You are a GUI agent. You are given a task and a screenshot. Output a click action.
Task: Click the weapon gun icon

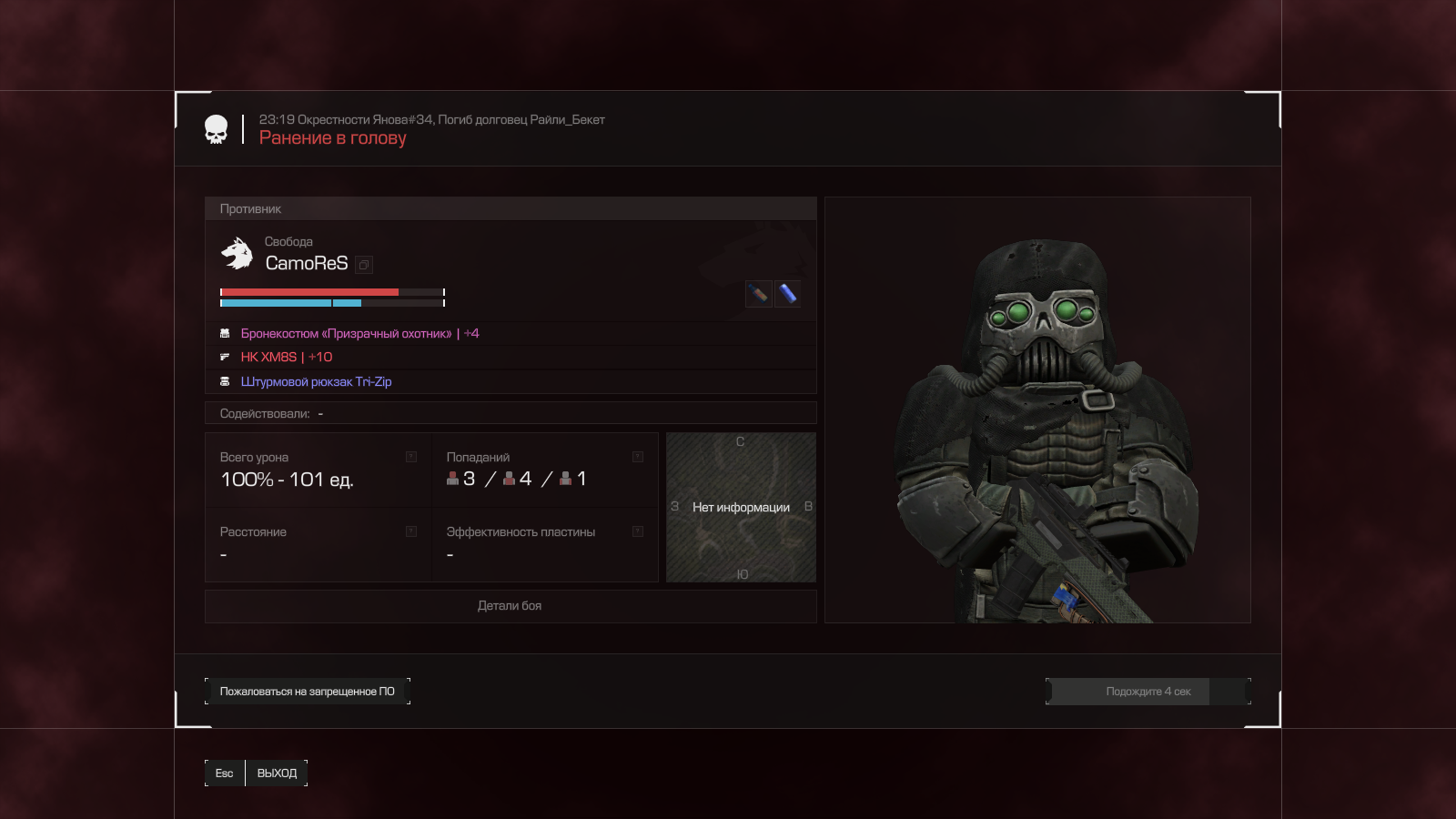click(x=225, y=358)
